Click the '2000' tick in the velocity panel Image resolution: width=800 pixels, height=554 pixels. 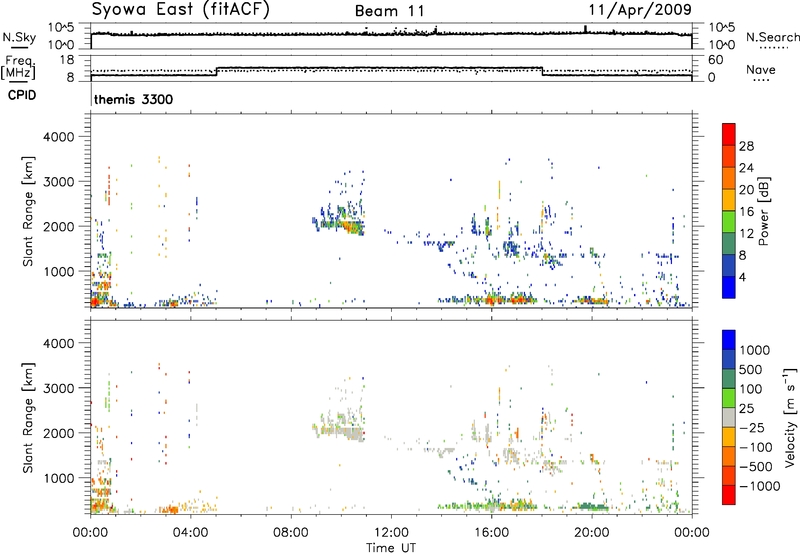[x=59, y=433]
